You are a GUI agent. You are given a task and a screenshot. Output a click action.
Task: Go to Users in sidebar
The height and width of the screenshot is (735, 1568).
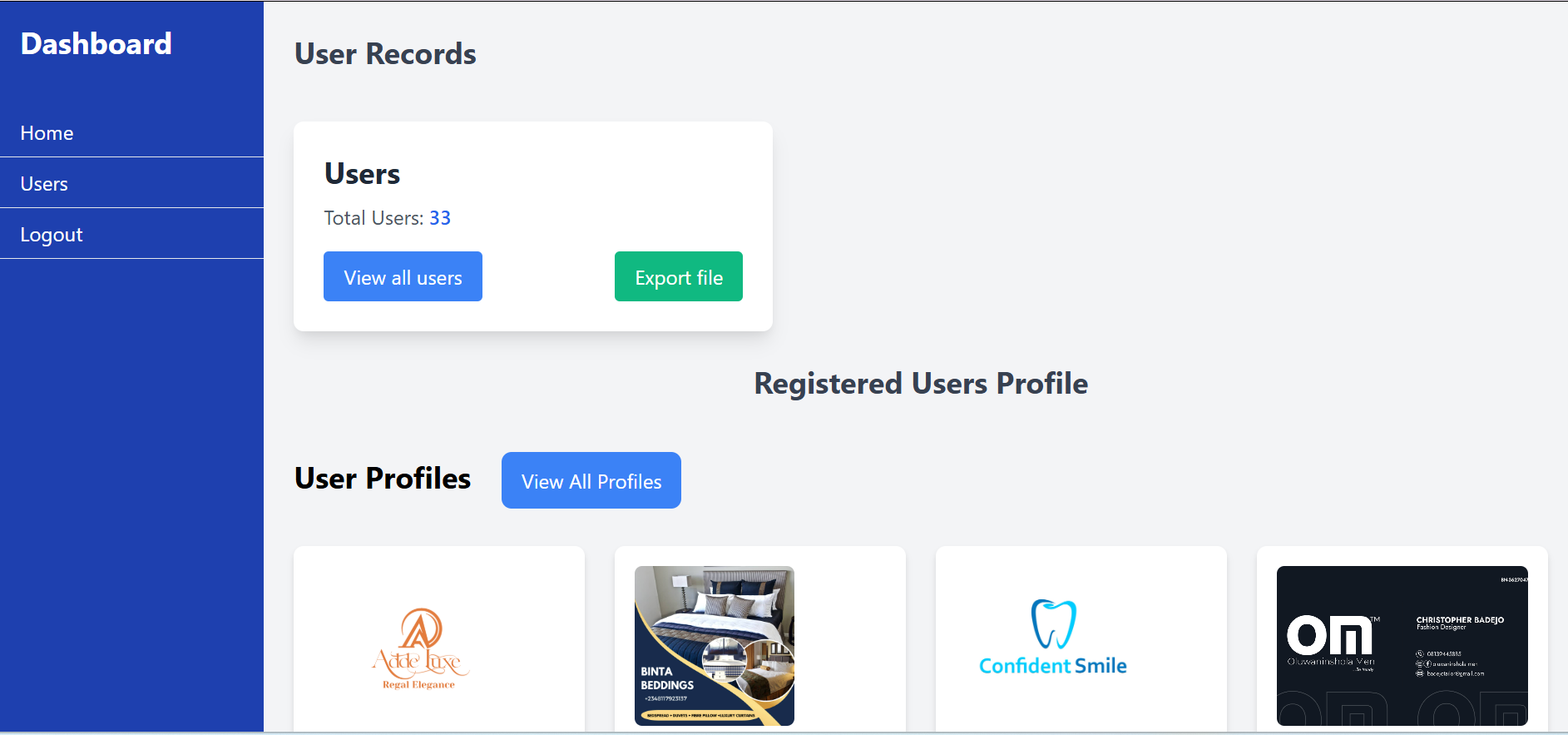coord(44,184)
